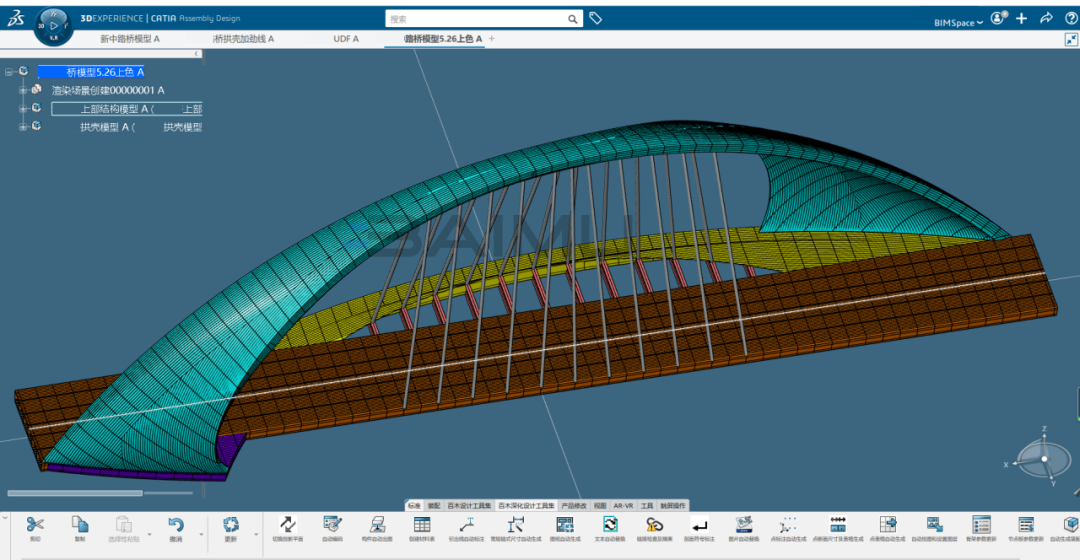Image resolution: width=1080 pixels, height=560 pixels.
Task: Click the share arrow icon at top right
Action: click(1046, 18)
